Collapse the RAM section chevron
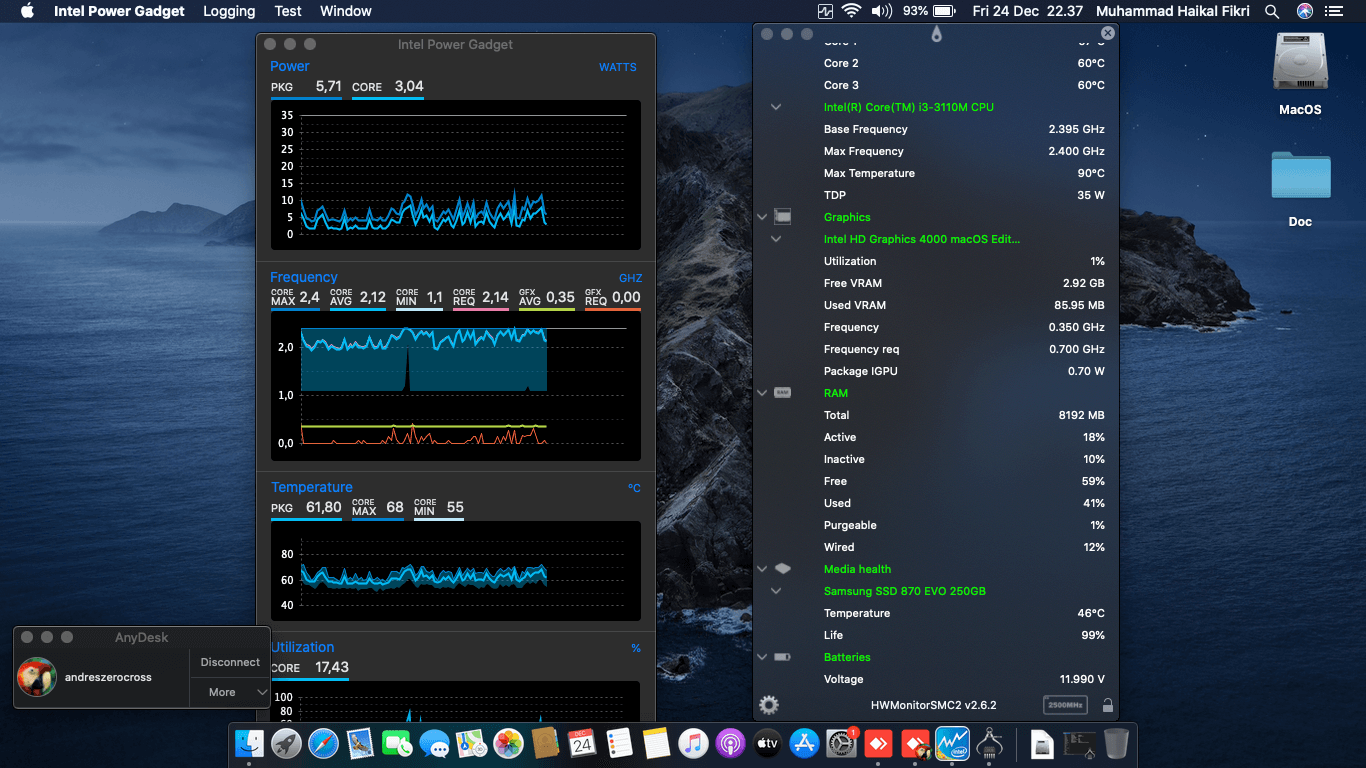 762,393
